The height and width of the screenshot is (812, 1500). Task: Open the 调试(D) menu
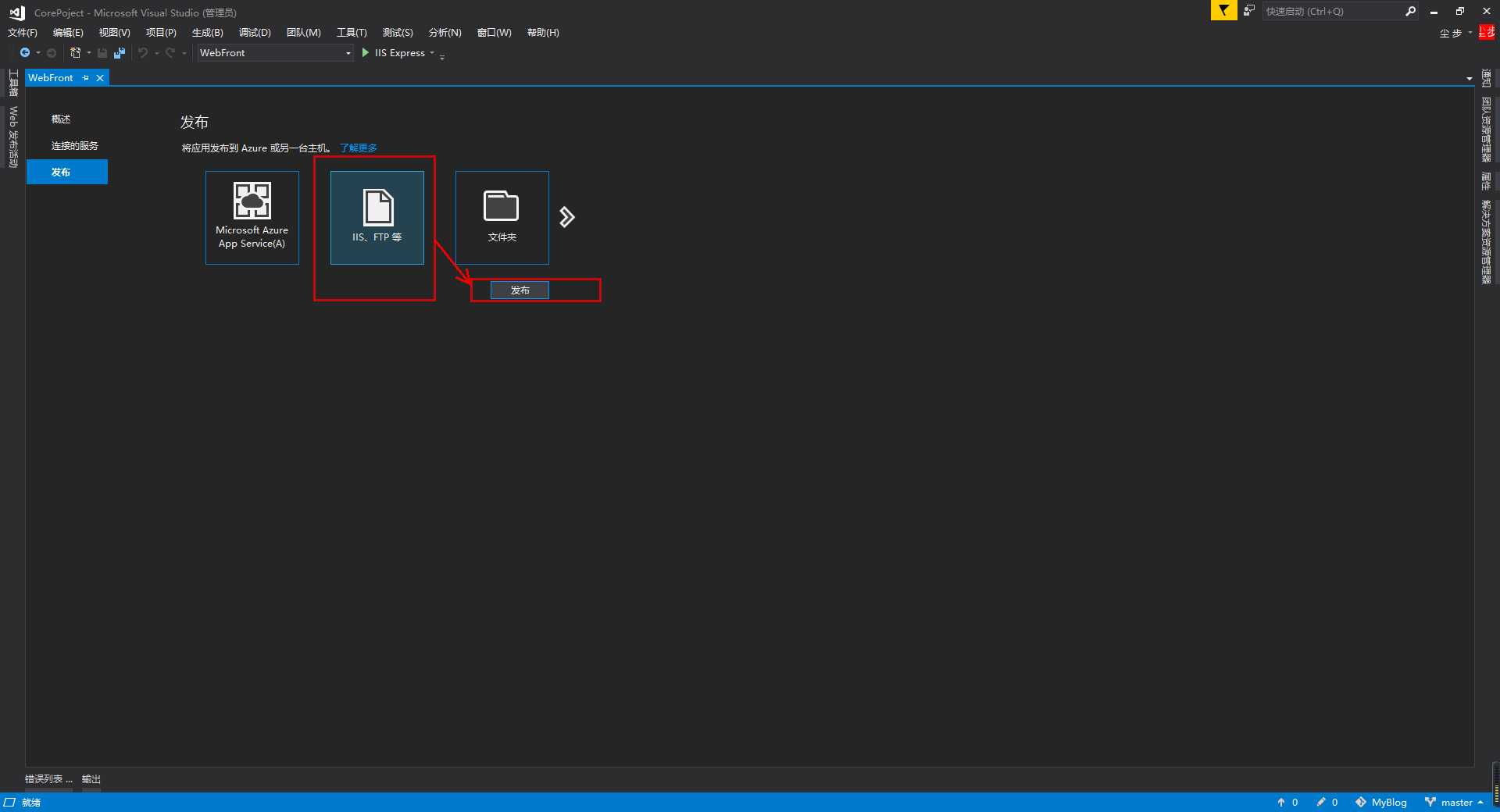[255, 33]
